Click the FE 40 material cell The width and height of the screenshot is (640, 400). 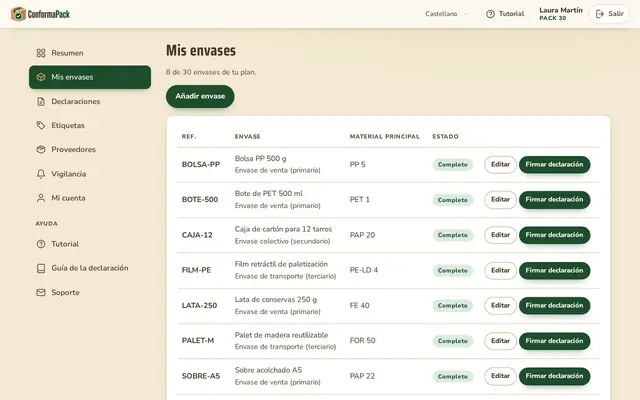pyautogui.click(x=360, y=306)
